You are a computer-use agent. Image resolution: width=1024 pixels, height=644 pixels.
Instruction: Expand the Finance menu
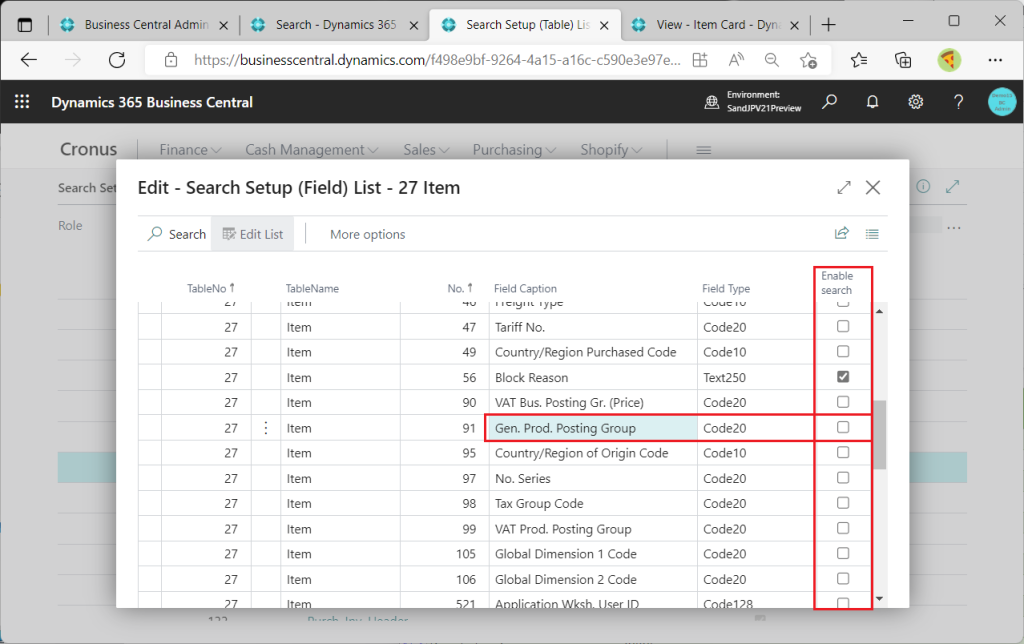click(x=190, y=150)
